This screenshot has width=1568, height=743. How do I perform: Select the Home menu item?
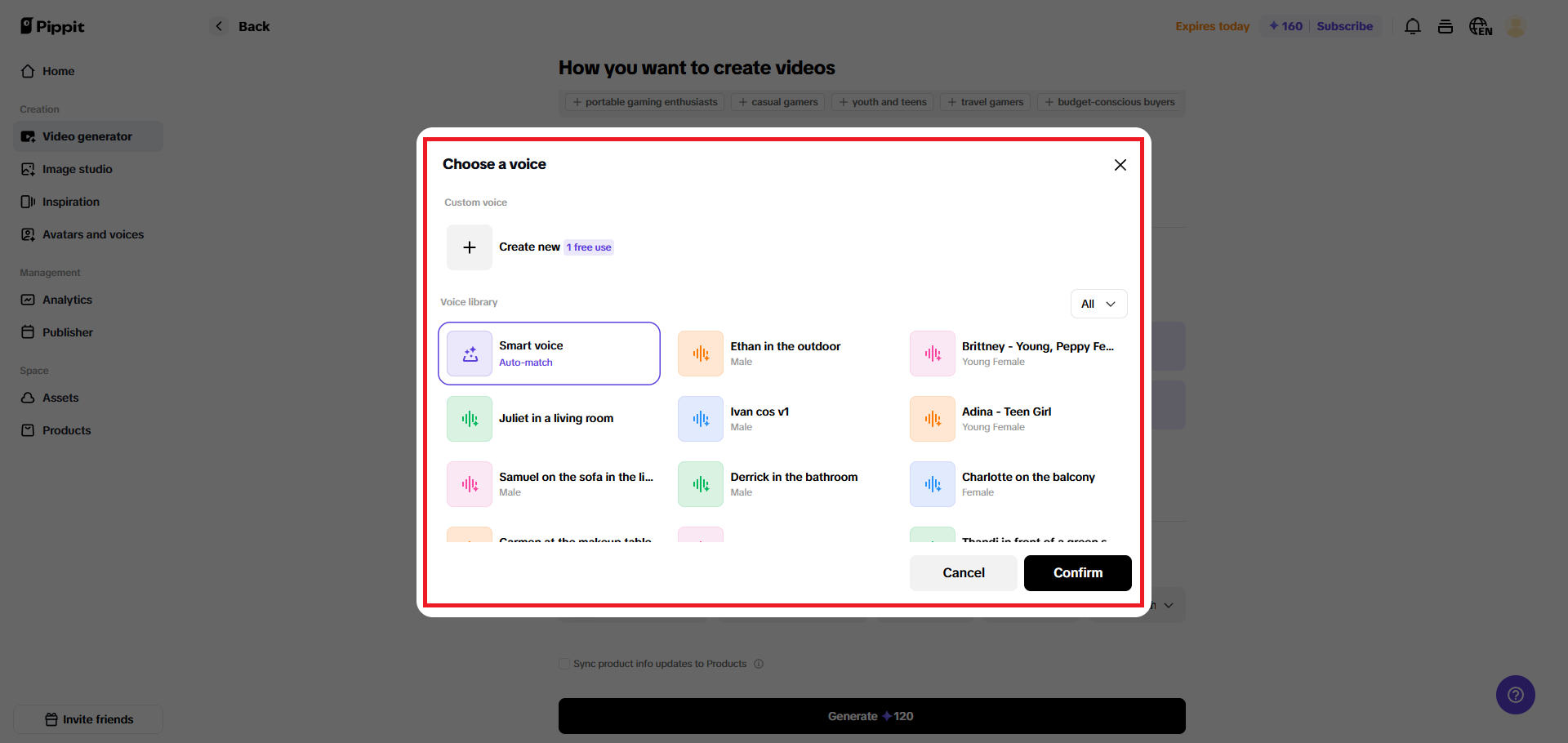tap(56, 71)
